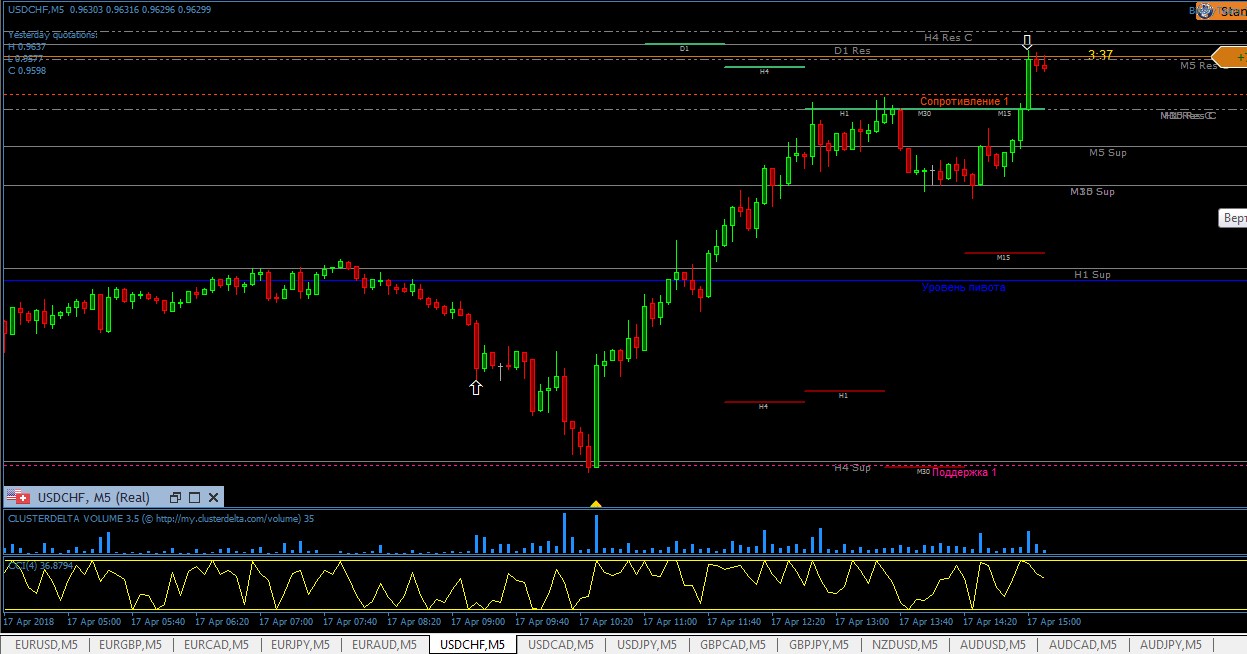Open the GBPJPY,M5 chart tab
The image size is (1247, 654).
(819, 645)
